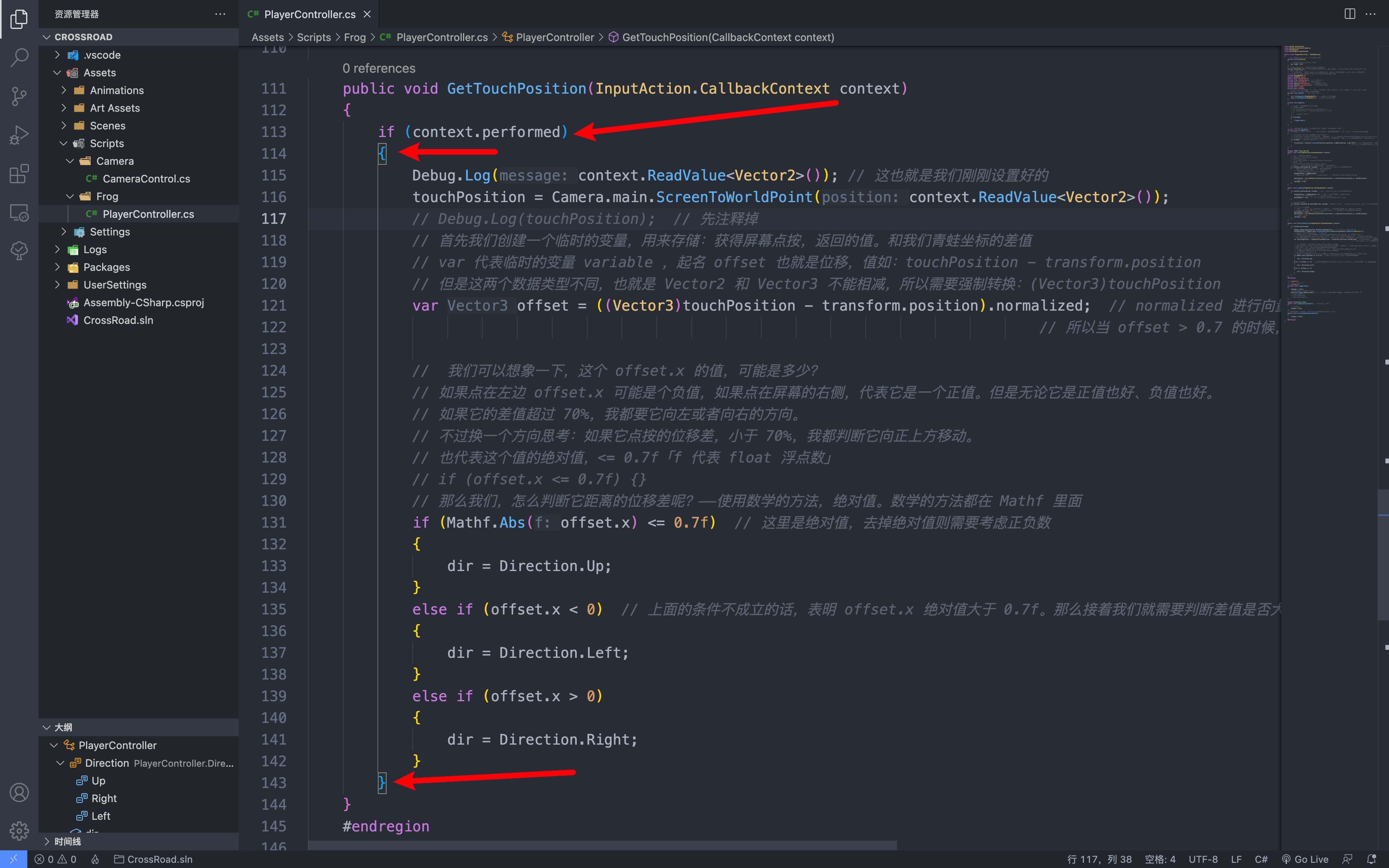Screen dimensions: 1389x868
Task: Change end of line sequence LF
Action: tap(1236, 860)
